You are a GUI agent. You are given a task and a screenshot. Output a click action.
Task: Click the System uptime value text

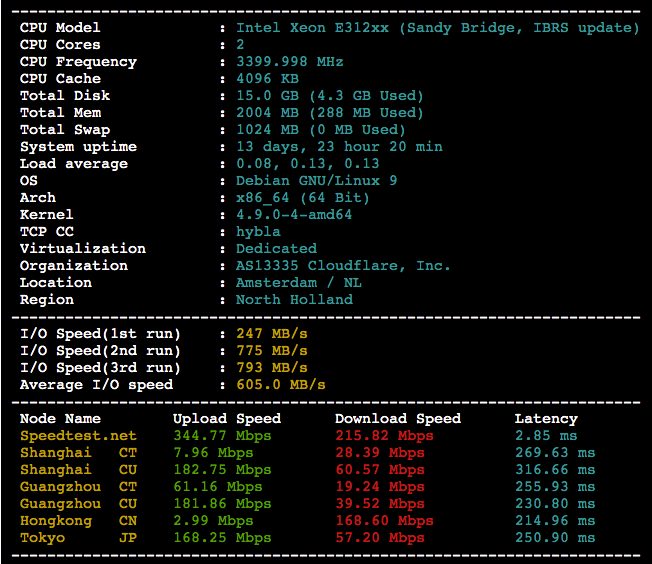[339, 147]
